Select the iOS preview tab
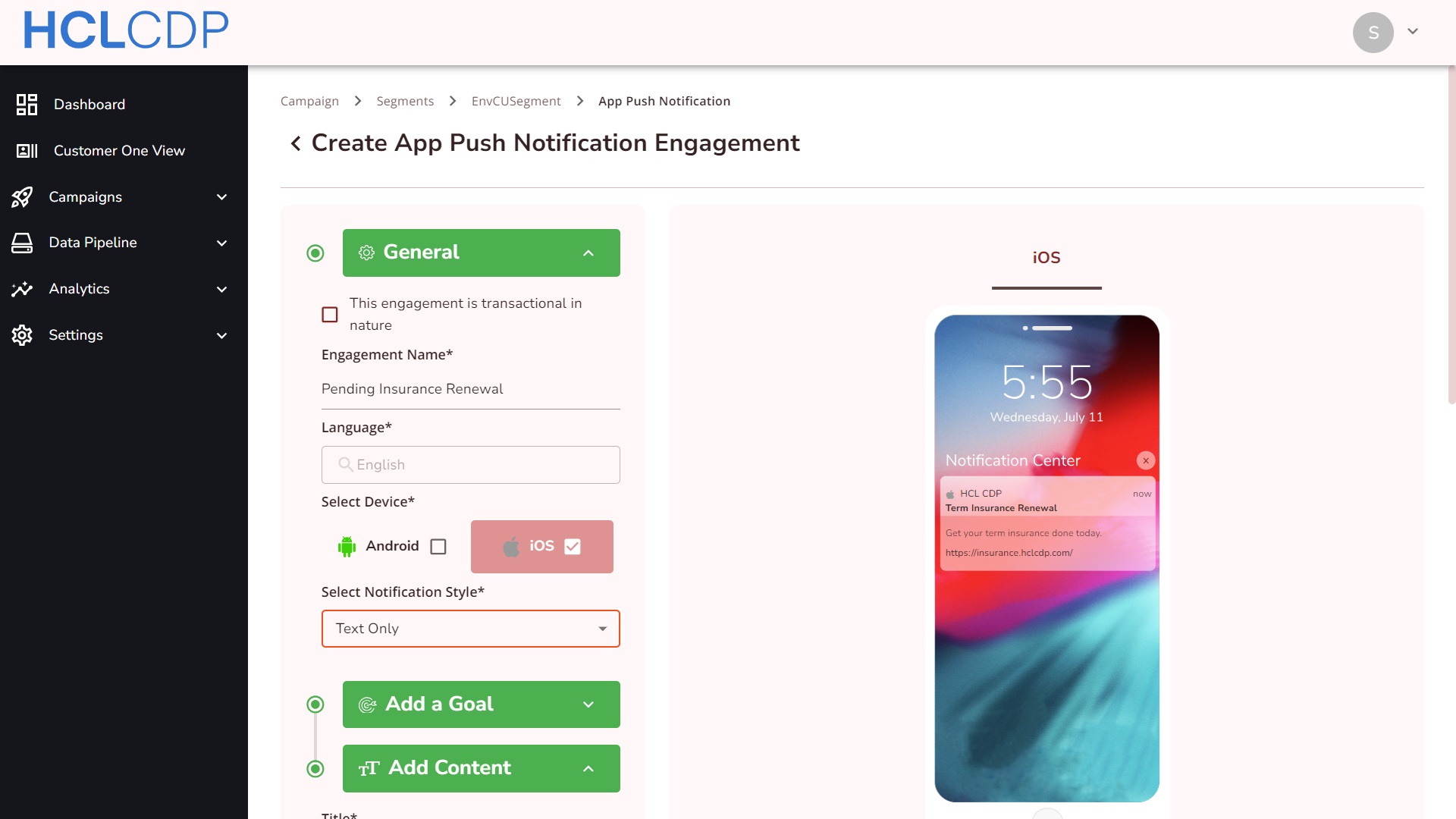1456x819 pixels. coord(1046,258)
